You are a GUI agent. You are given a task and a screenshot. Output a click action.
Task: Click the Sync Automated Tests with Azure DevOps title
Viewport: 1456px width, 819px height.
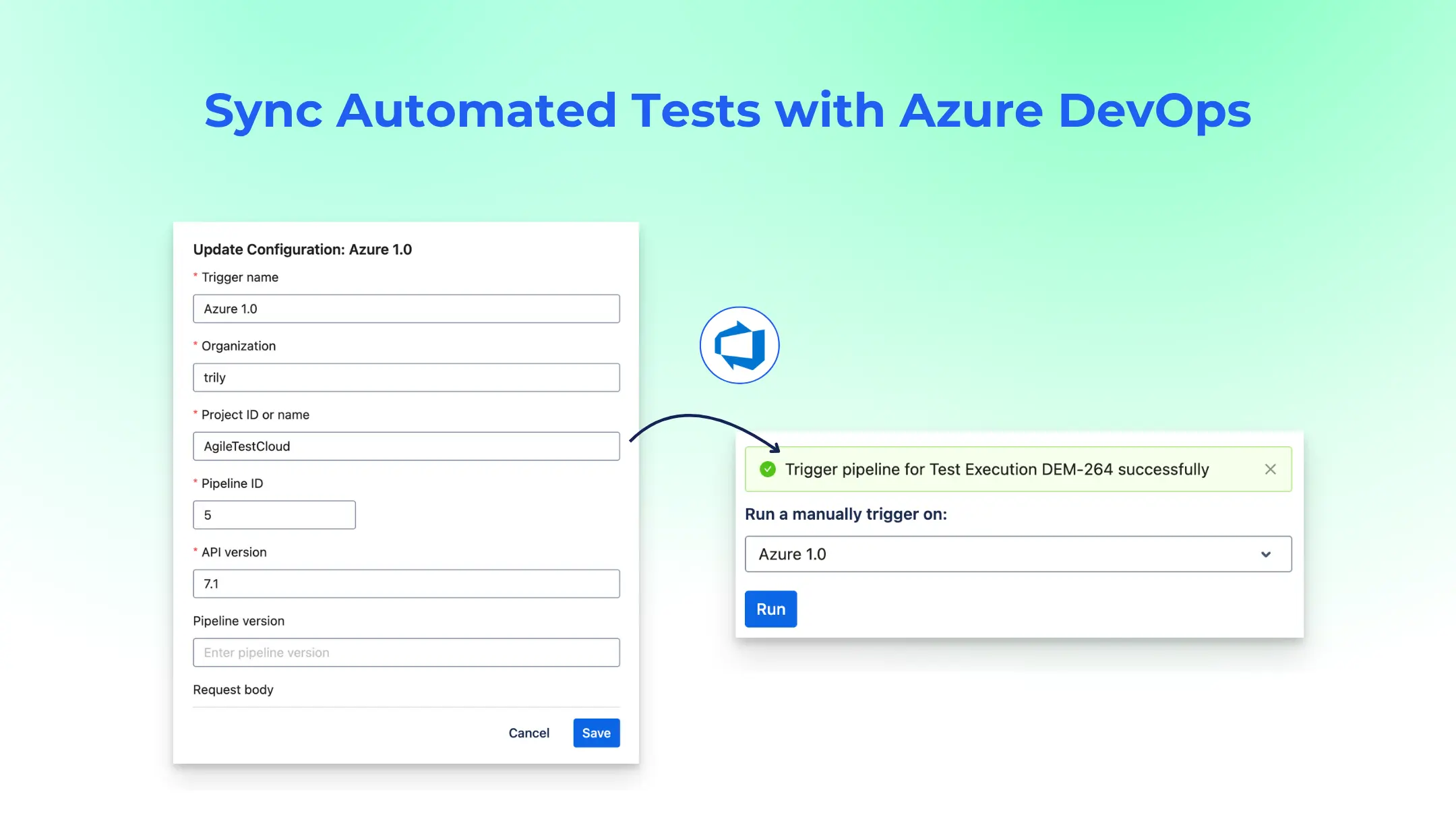tap(728, 111)
